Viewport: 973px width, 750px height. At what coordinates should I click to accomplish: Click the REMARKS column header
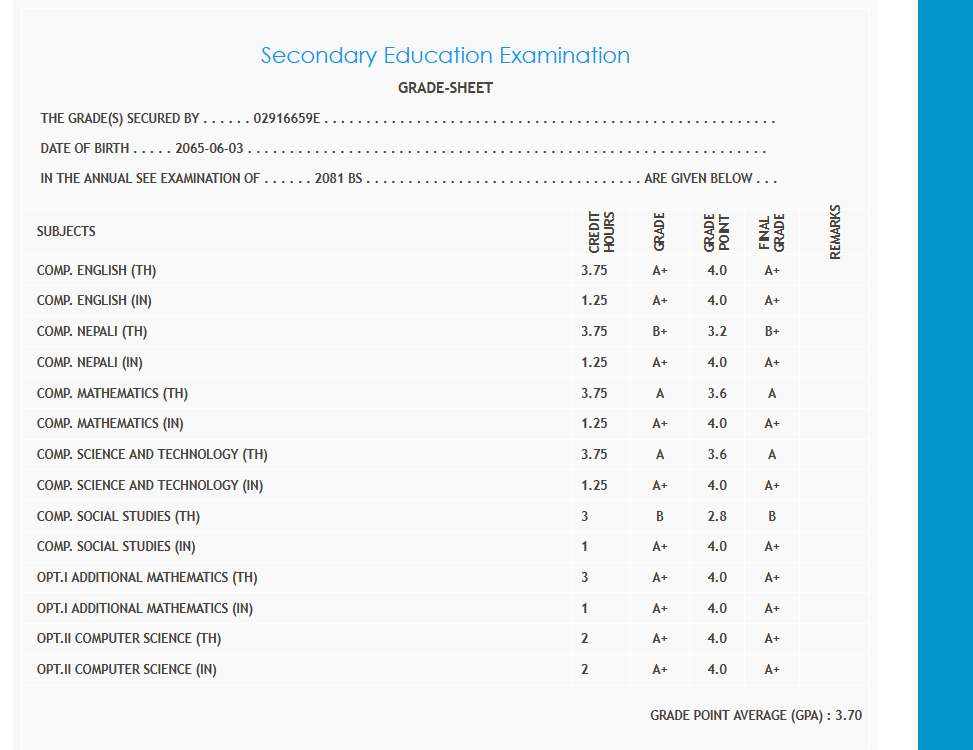tap(835, 231)
